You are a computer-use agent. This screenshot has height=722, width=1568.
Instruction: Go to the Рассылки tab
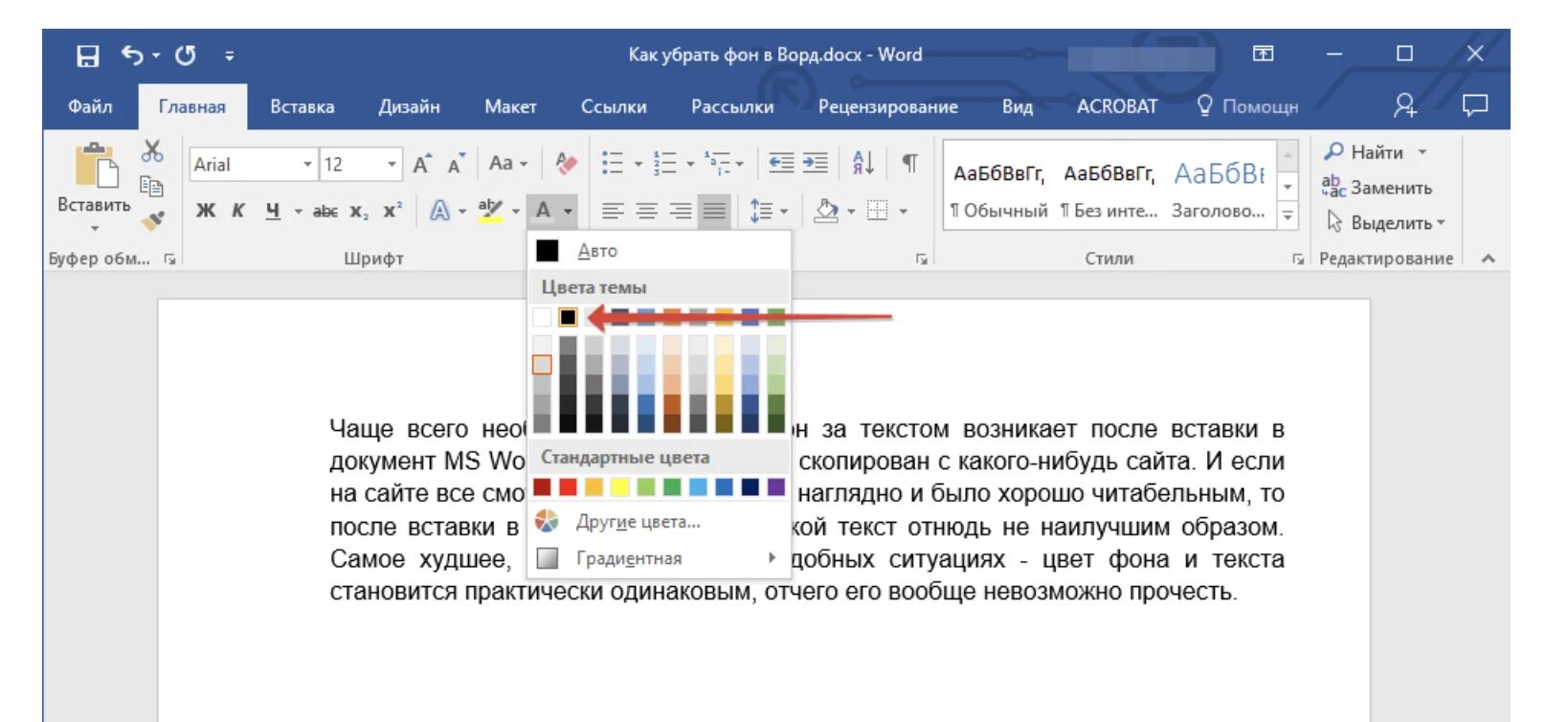pyautogui.click(x=732, y=106)
